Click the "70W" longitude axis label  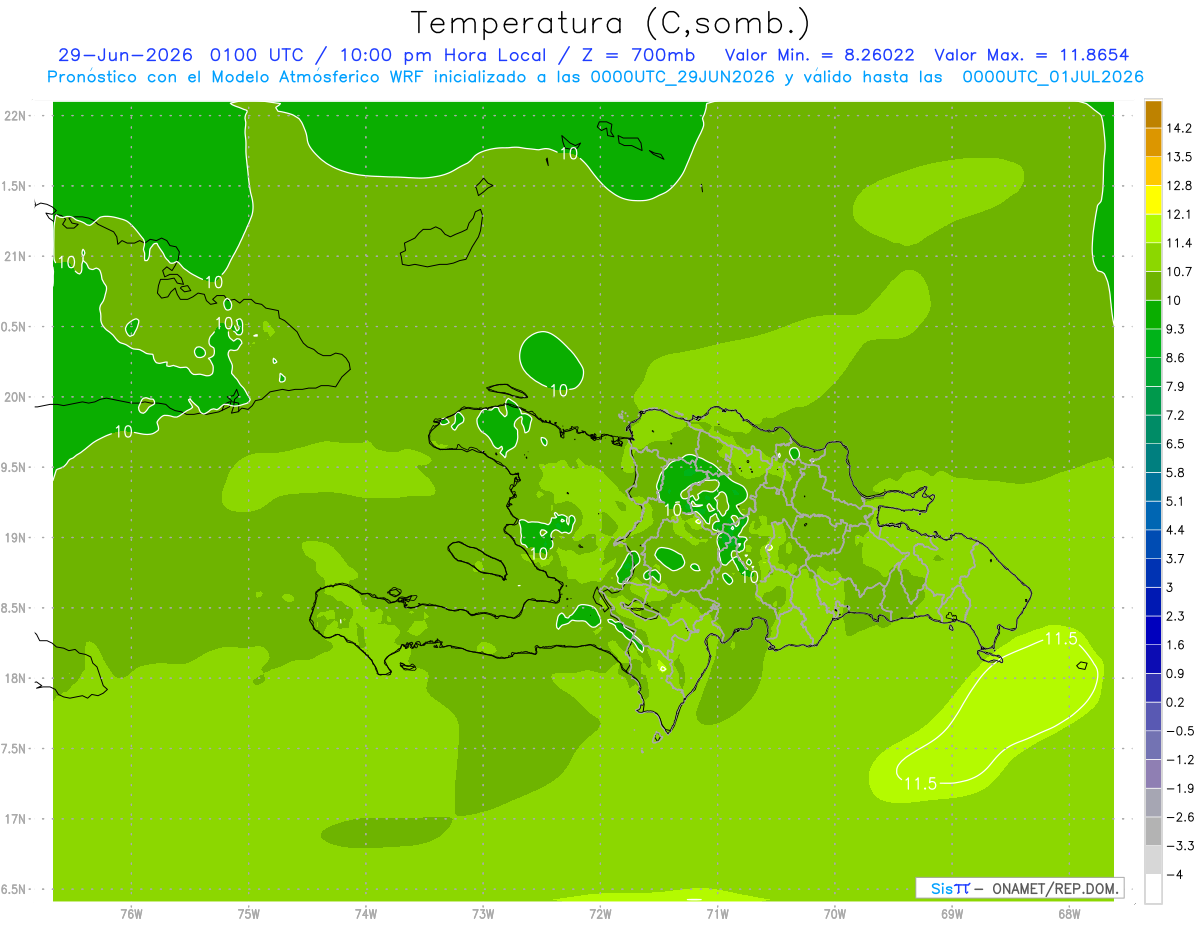(835, 914)
